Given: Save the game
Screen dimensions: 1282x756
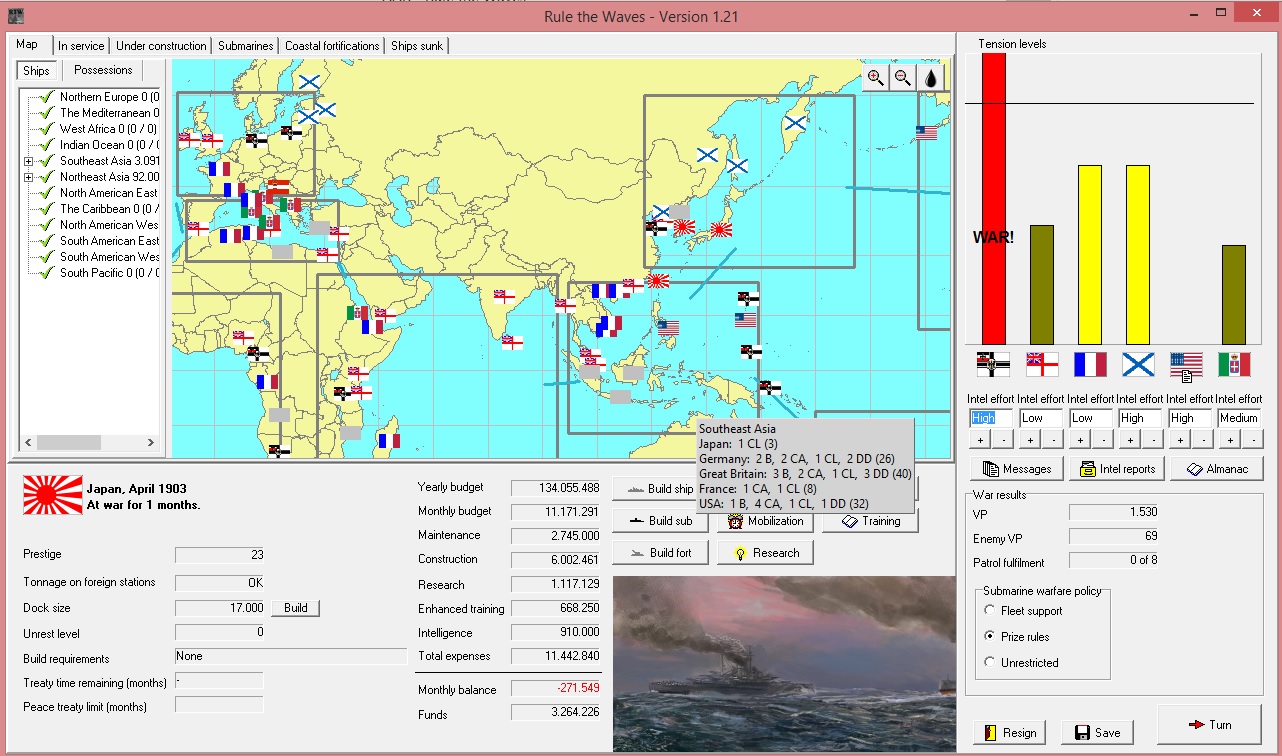Looking at the screenshot, I should pyautogui.click(x=1097, y=732).
